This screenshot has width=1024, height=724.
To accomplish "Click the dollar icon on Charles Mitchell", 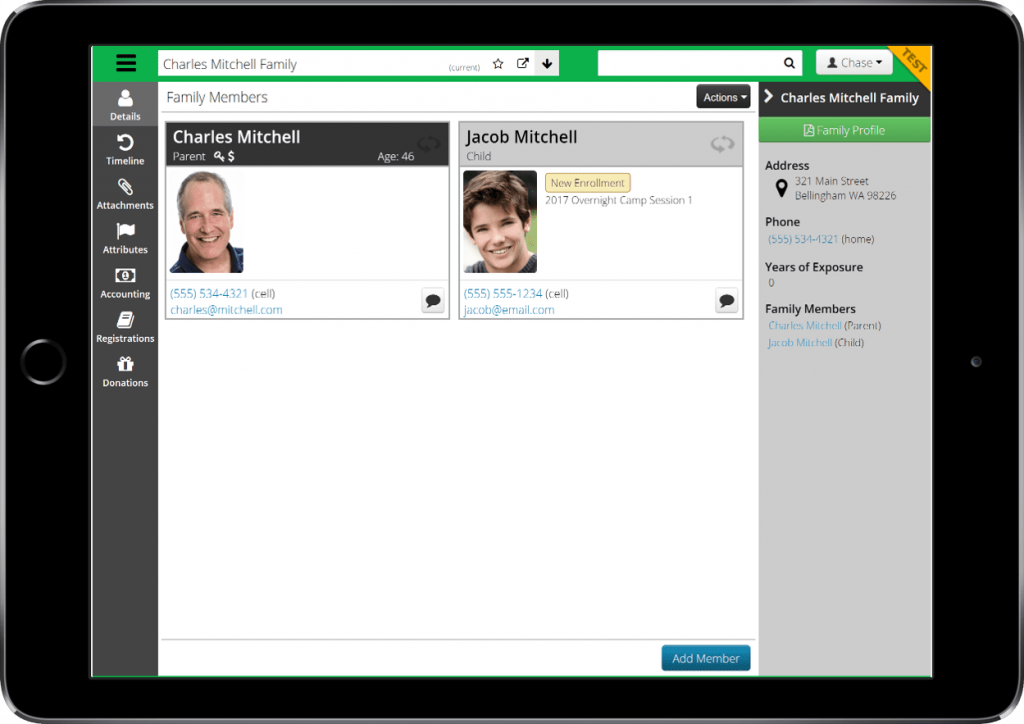I will coord(231,156).
